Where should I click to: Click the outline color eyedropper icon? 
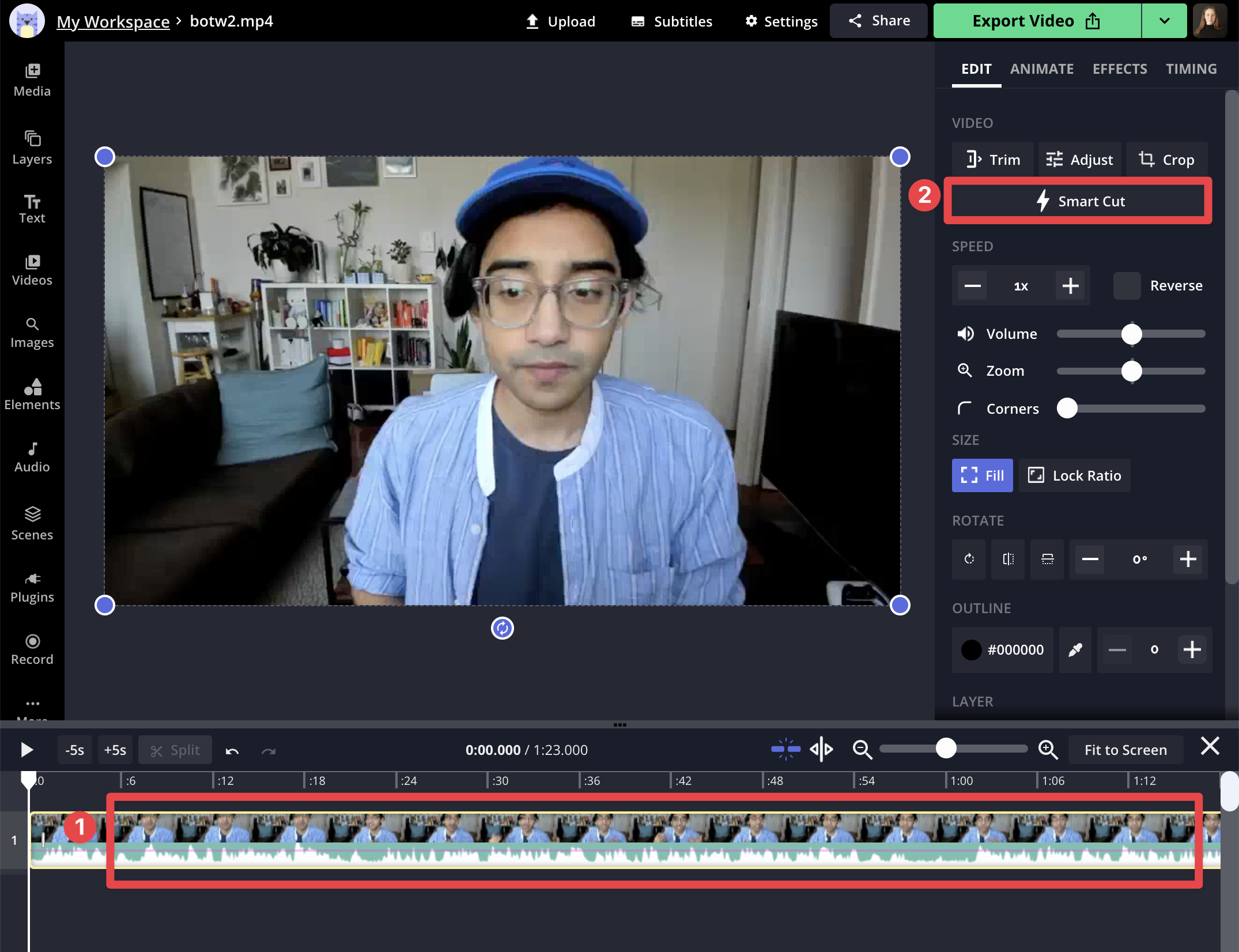[1075, 650]
